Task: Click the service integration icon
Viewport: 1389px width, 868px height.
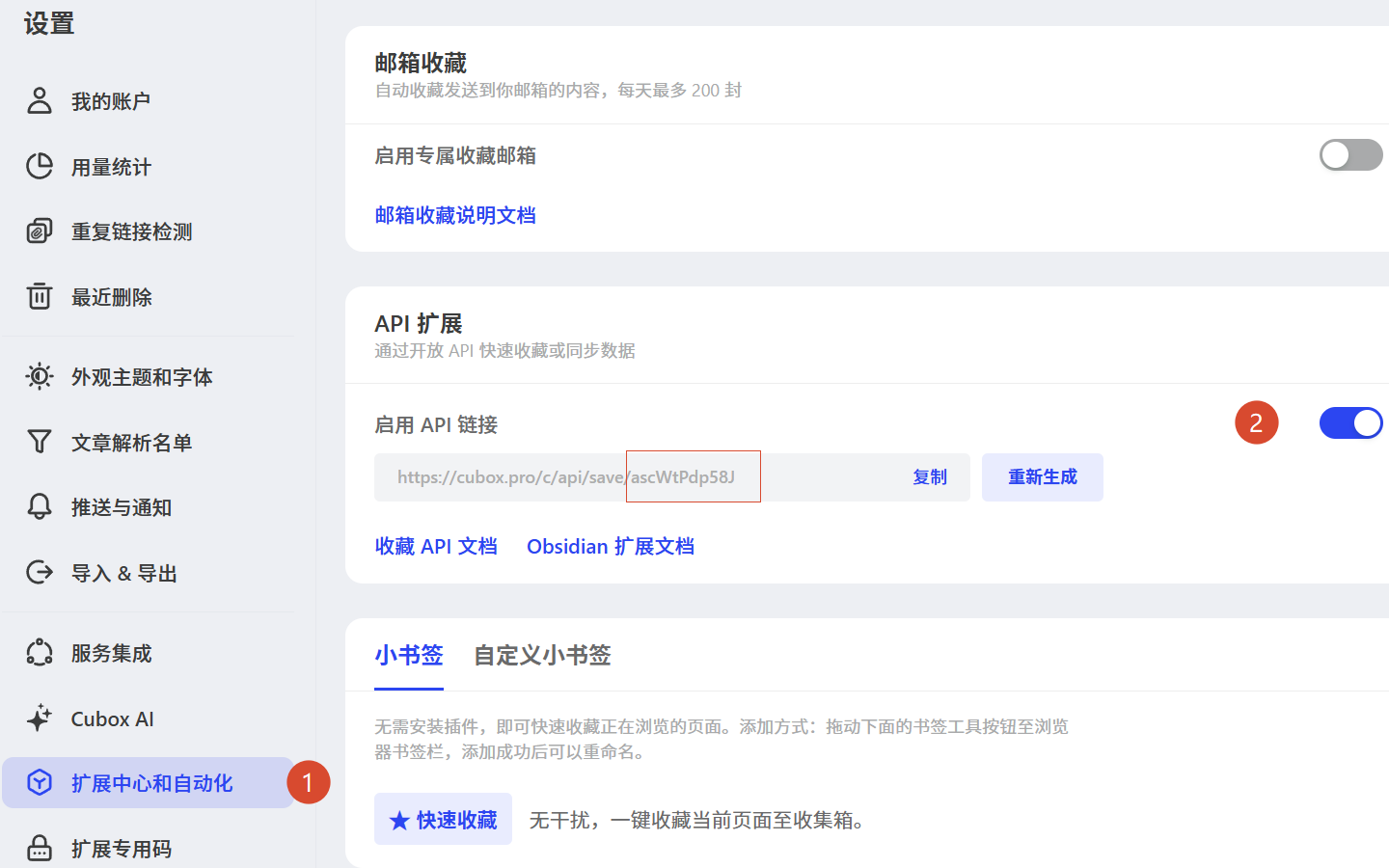Action: 40,653
